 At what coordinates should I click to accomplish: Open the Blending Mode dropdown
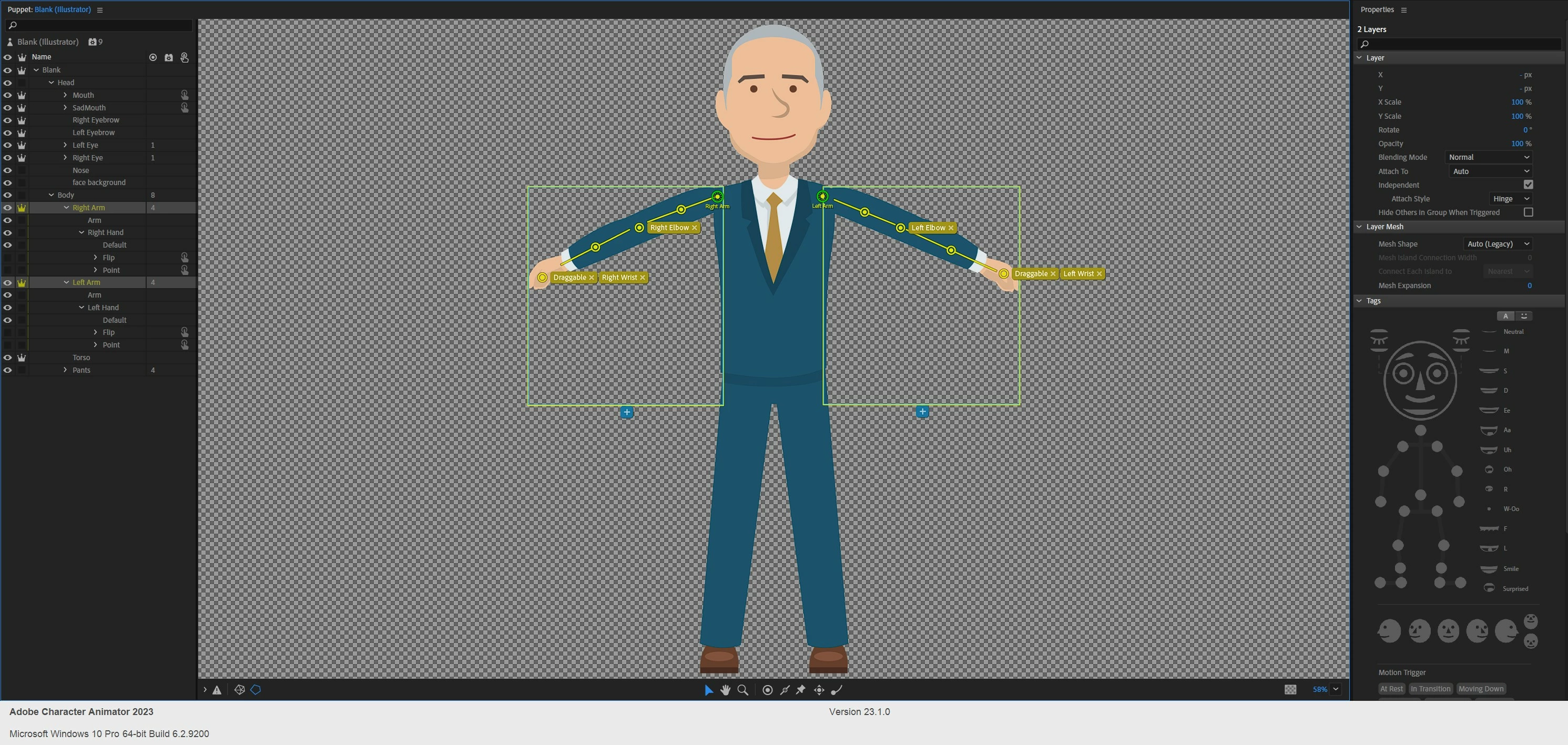(x=1488, y=157)
